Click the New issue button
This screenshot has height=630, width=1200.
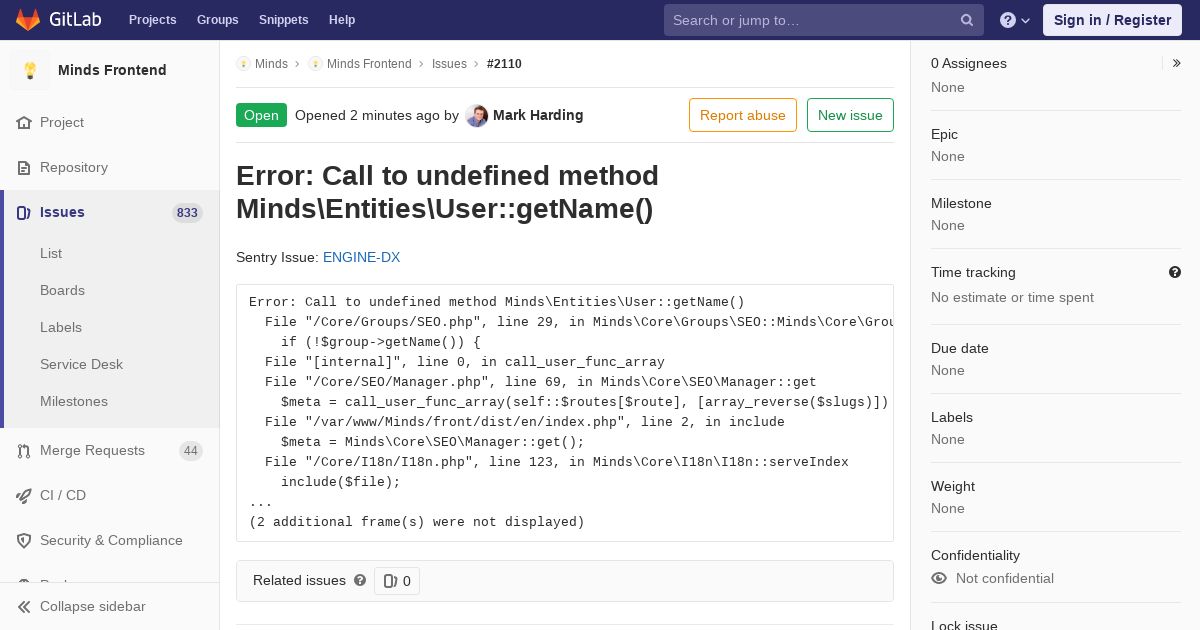(x=850, y=115)
